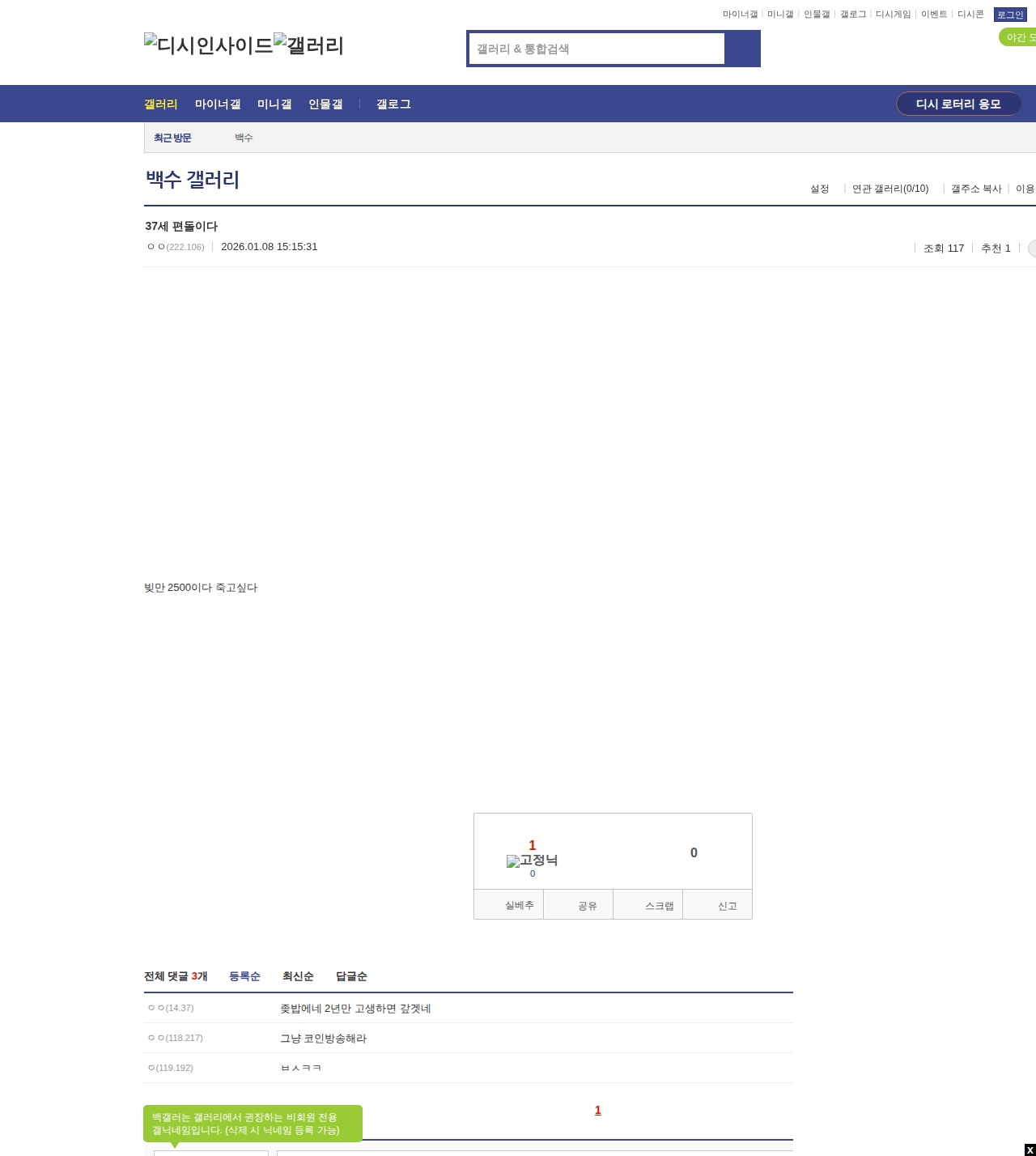Select 인물갤 in blue navigation bar
The image size is (1036, 1156).
(x=325, y=104)
